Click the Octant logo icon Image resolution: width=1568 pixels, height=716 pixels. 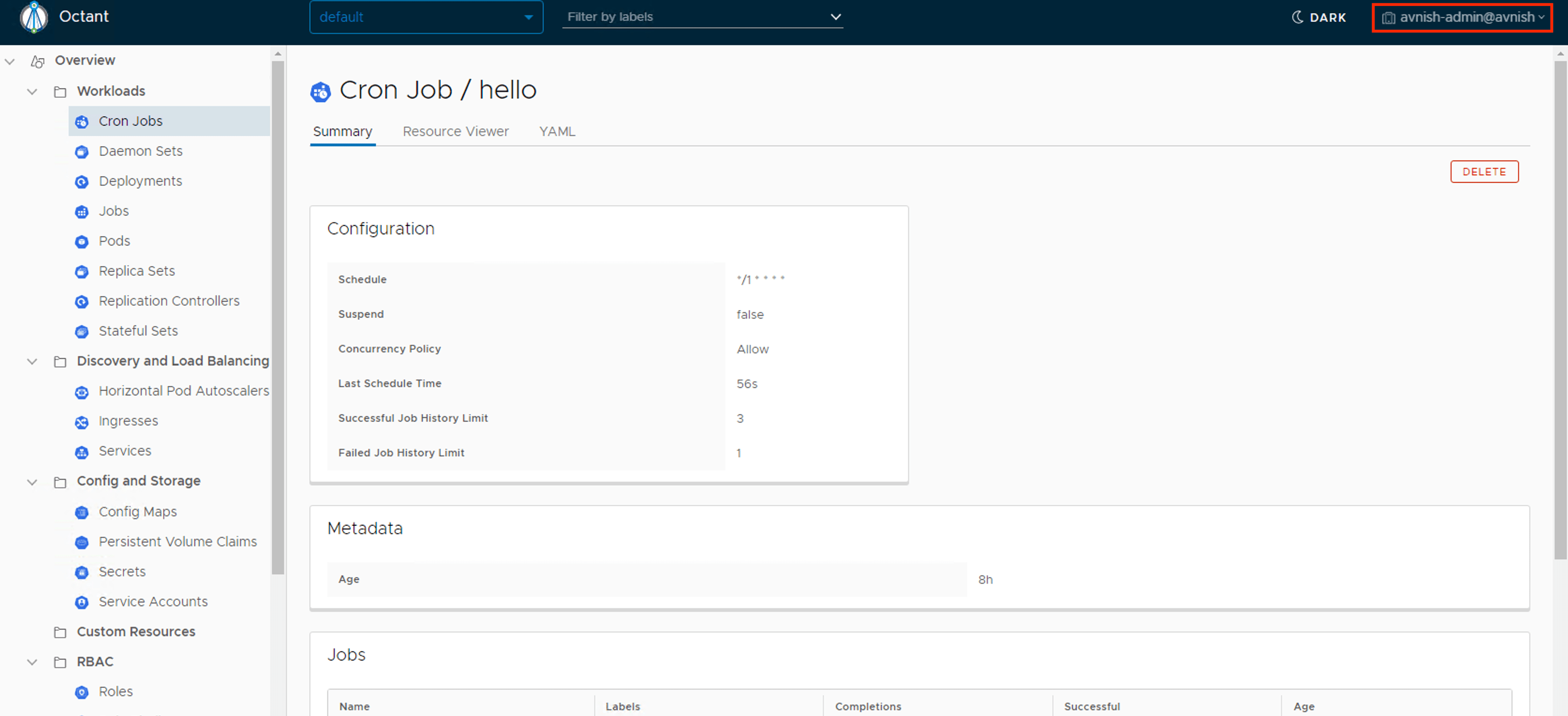33,17
